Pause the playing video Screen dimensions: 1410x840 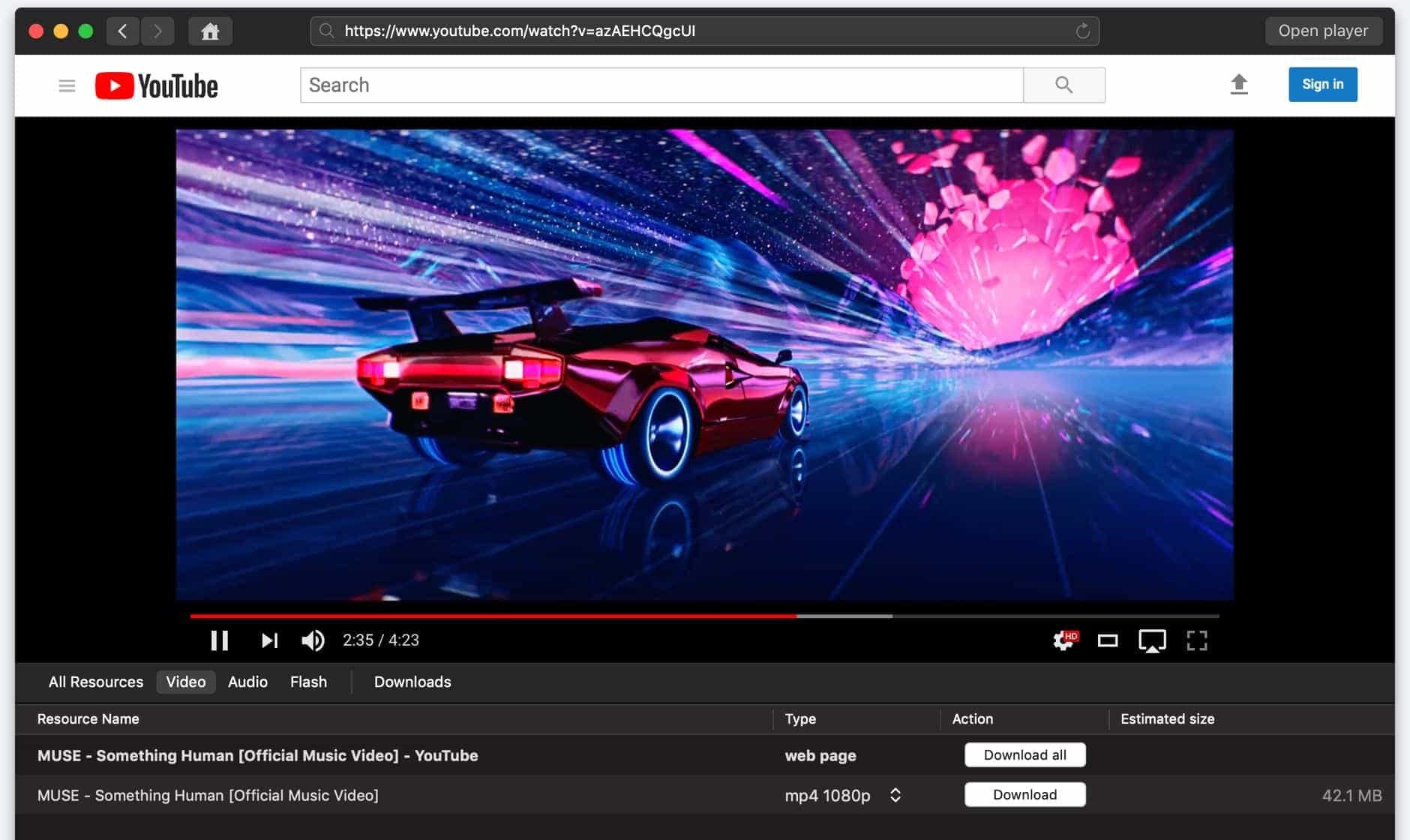(x=219, y=640)
